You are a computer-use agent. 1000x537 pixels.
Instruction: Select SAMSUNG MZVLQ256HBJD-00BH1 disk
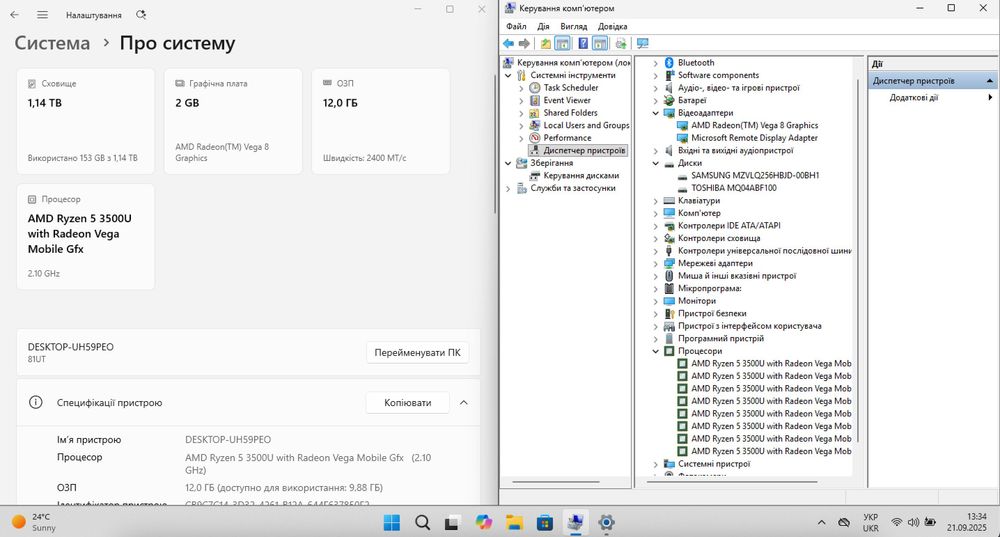pyautogui.click(x=755, y=175)
